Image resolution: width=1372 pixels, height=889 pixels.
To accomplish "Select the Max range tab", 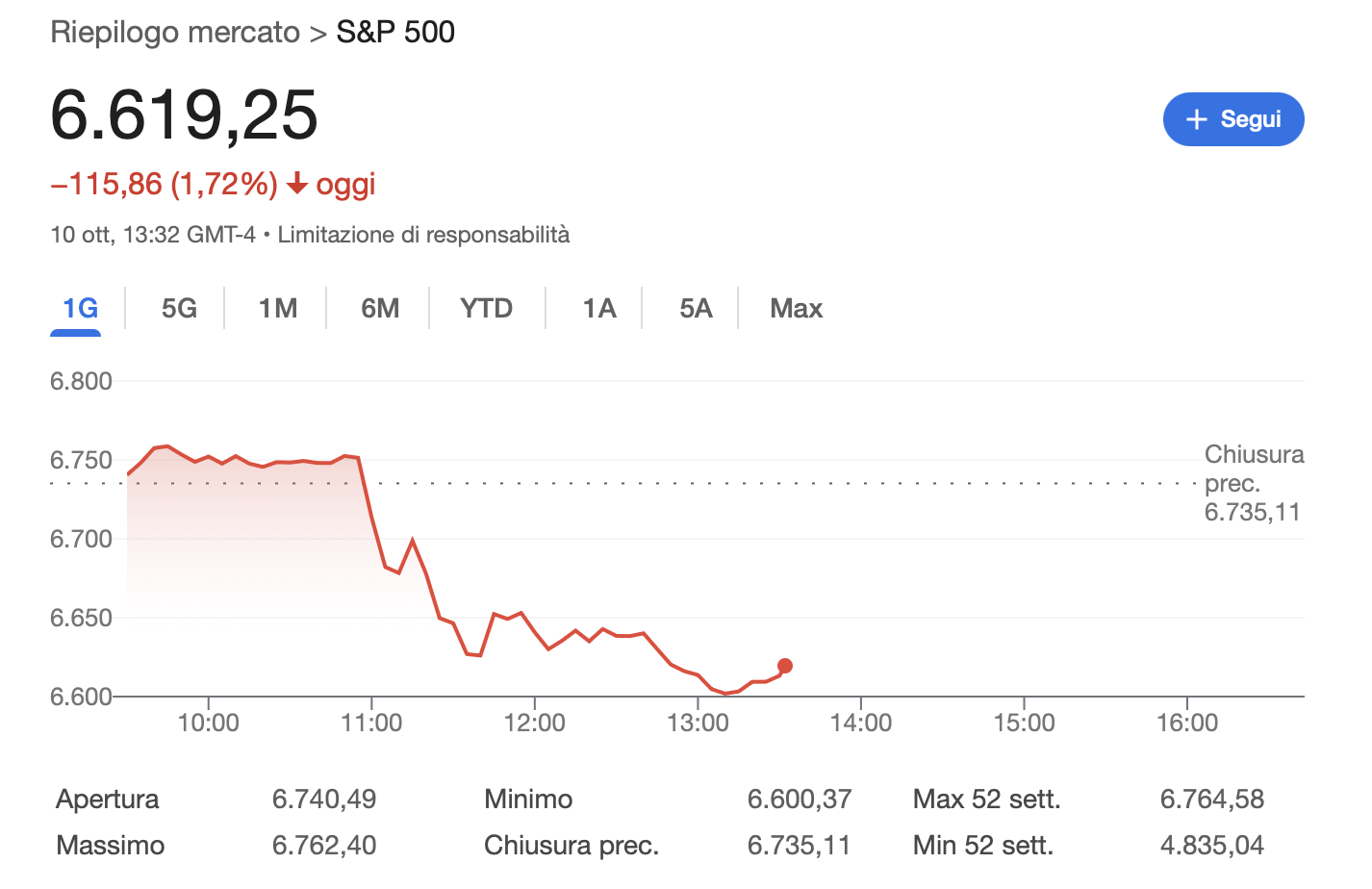I will [796, 308].
